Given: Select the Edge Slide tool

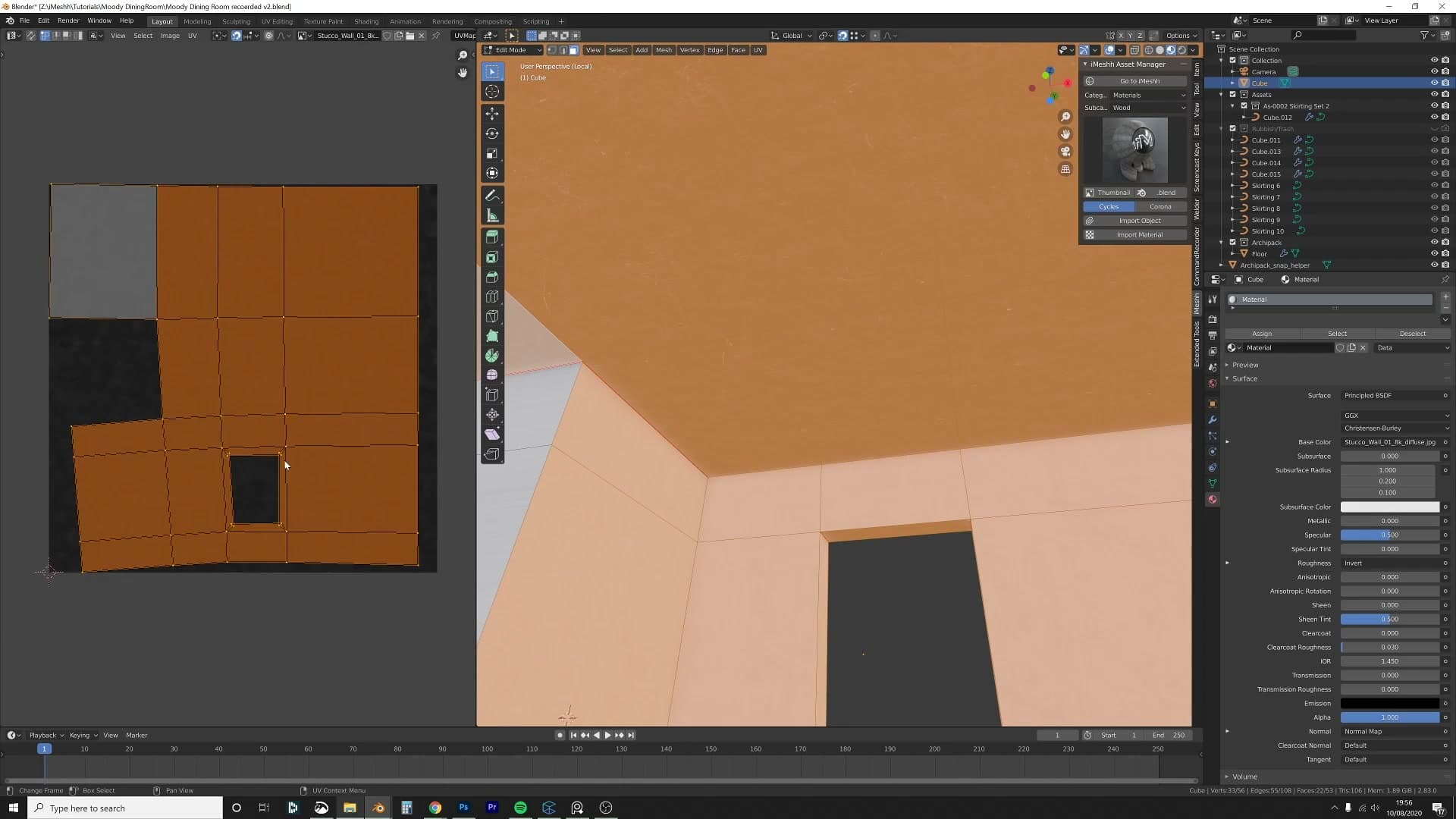Looking at the screenshot, I should pos(492,395).
